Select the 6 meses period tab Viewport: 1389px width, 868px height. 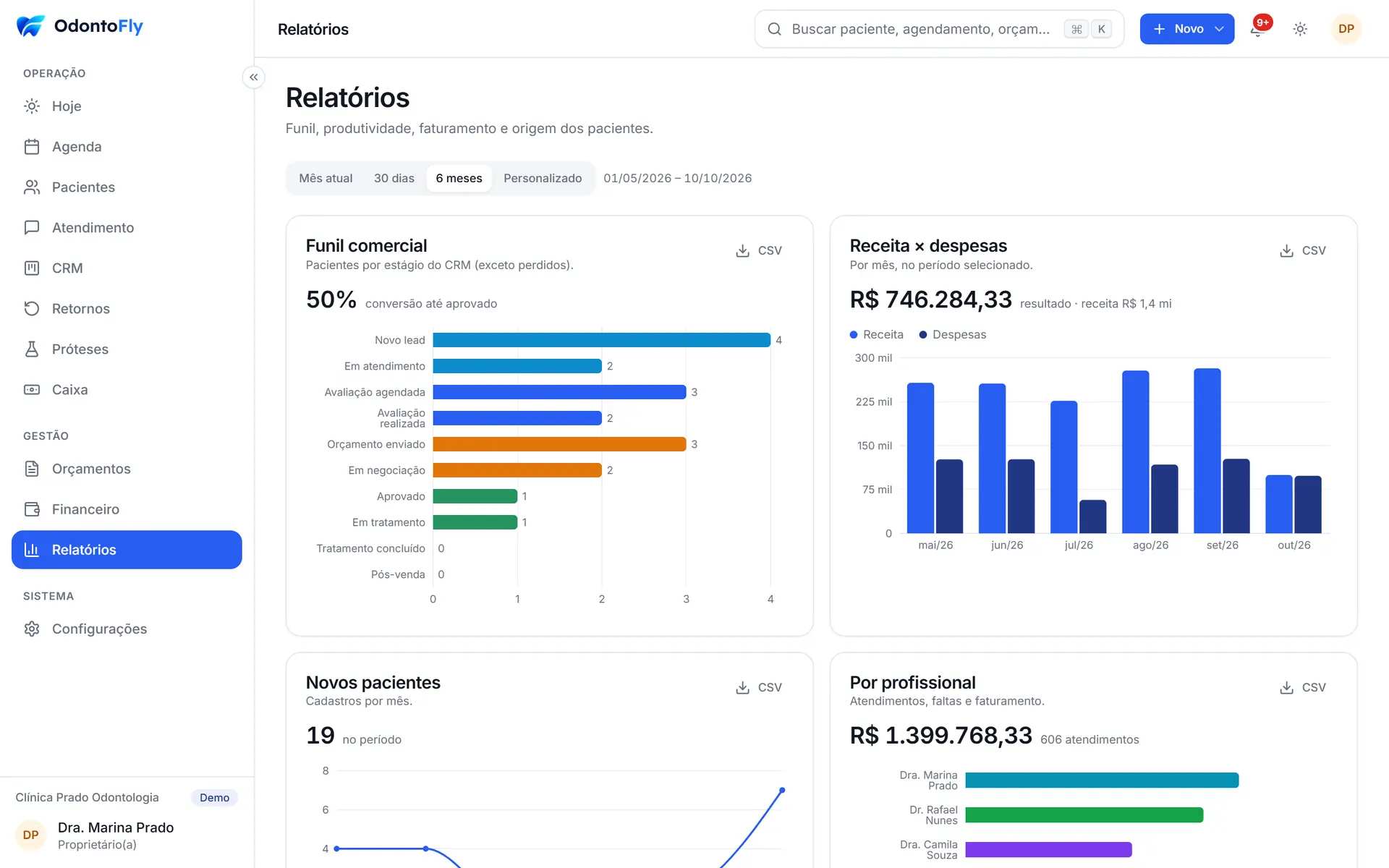[x=459, y=179]
